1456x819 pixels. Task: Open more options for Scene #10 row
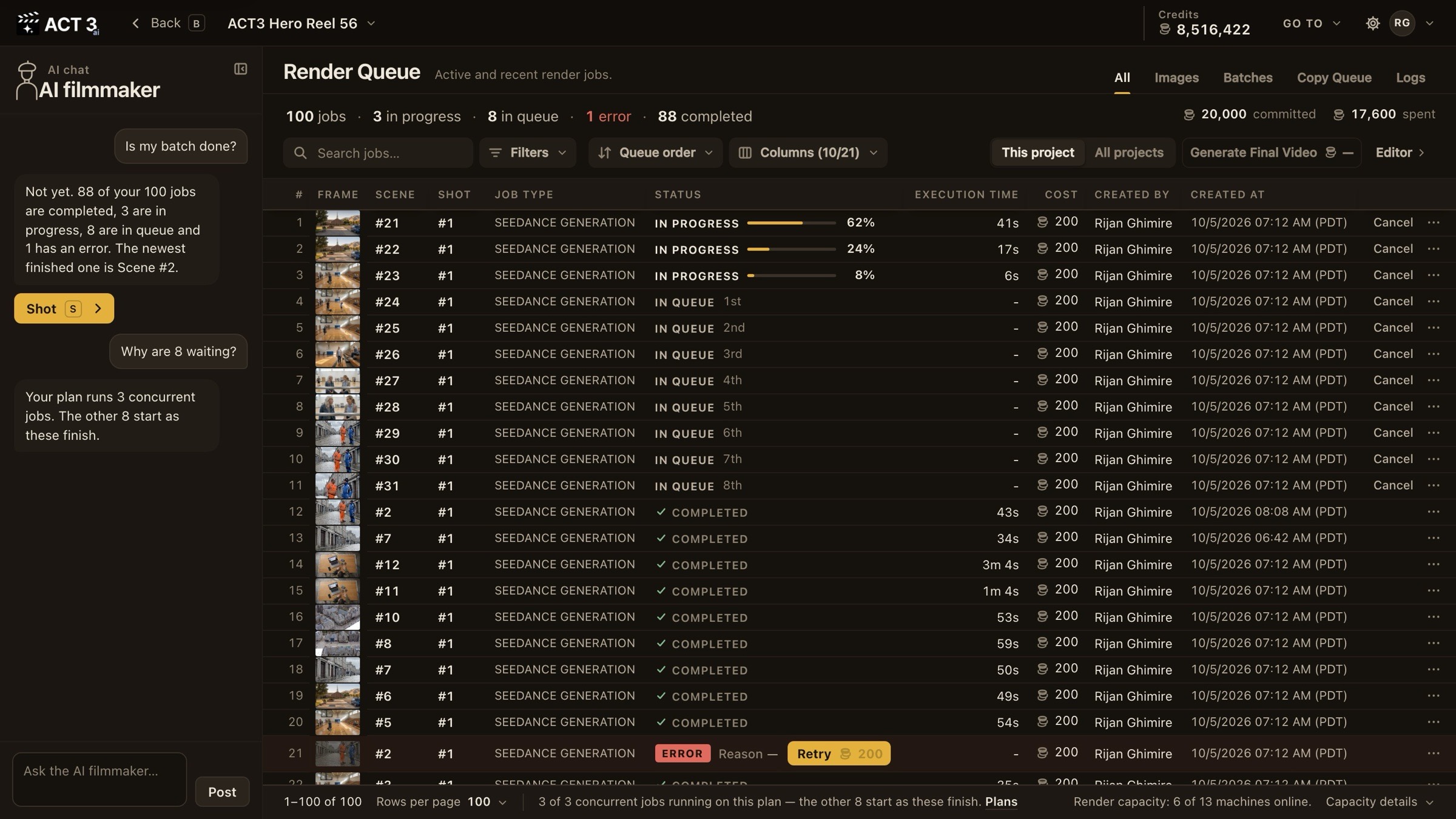tap(1434, 617)
